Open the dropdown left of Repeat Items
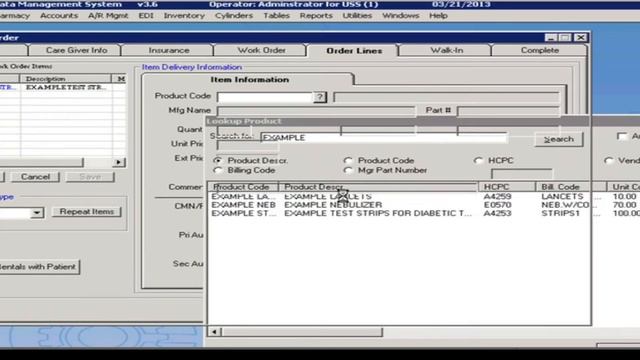The width and height of the screenshot is (640, 360). 37,213
